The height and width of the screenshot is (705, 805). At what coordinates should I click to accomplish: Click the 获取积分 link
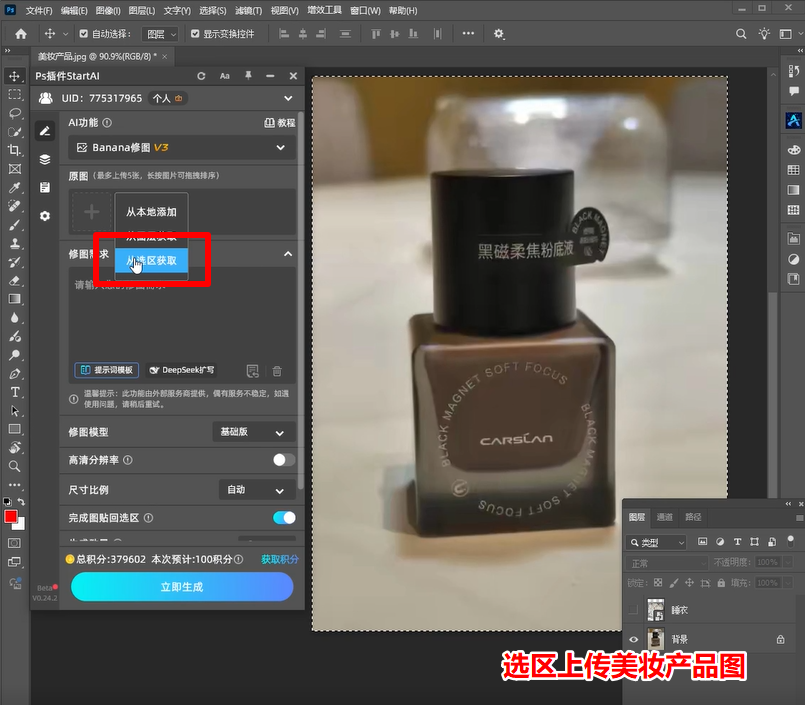[280, 559]
